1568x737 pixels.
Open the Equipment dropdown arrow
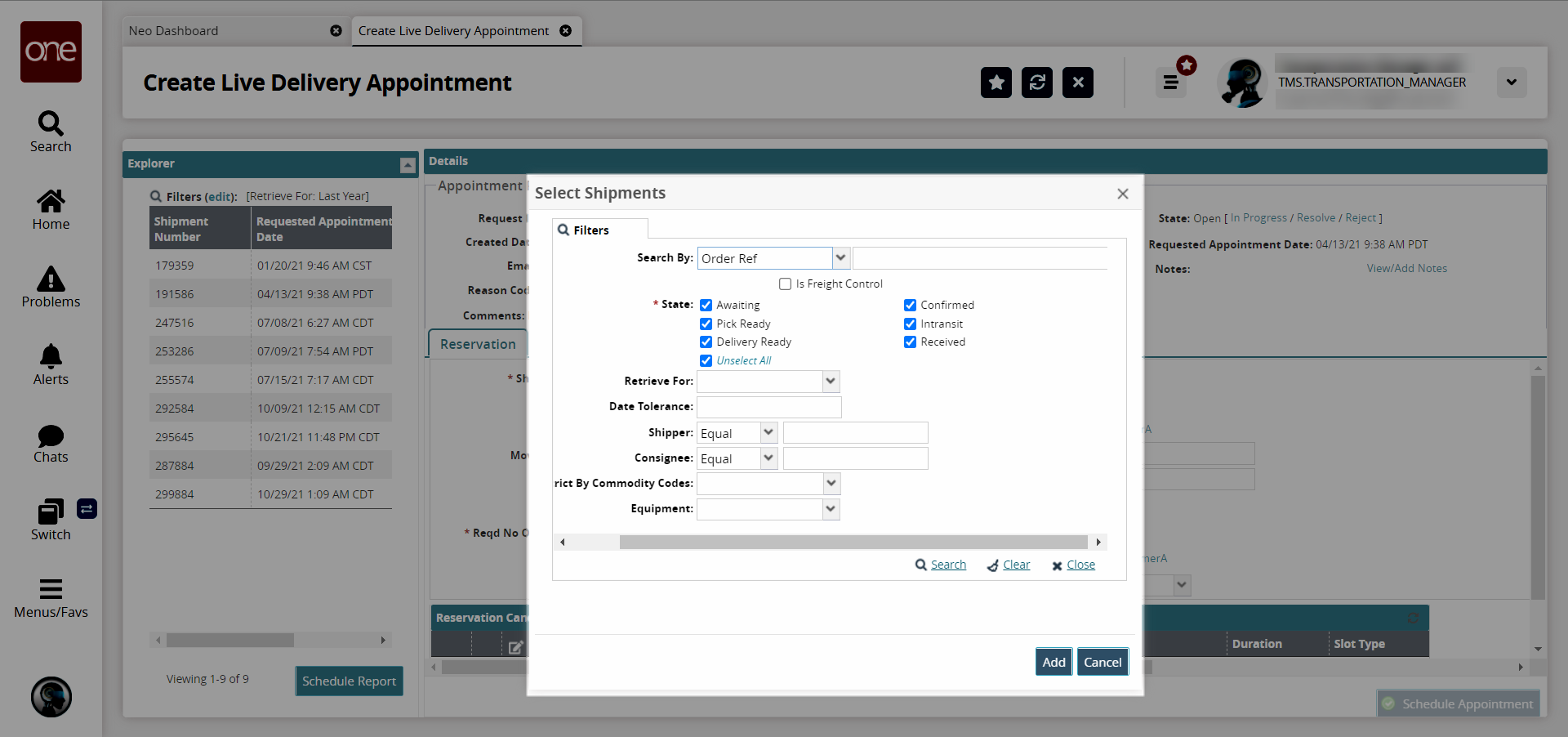831,509
